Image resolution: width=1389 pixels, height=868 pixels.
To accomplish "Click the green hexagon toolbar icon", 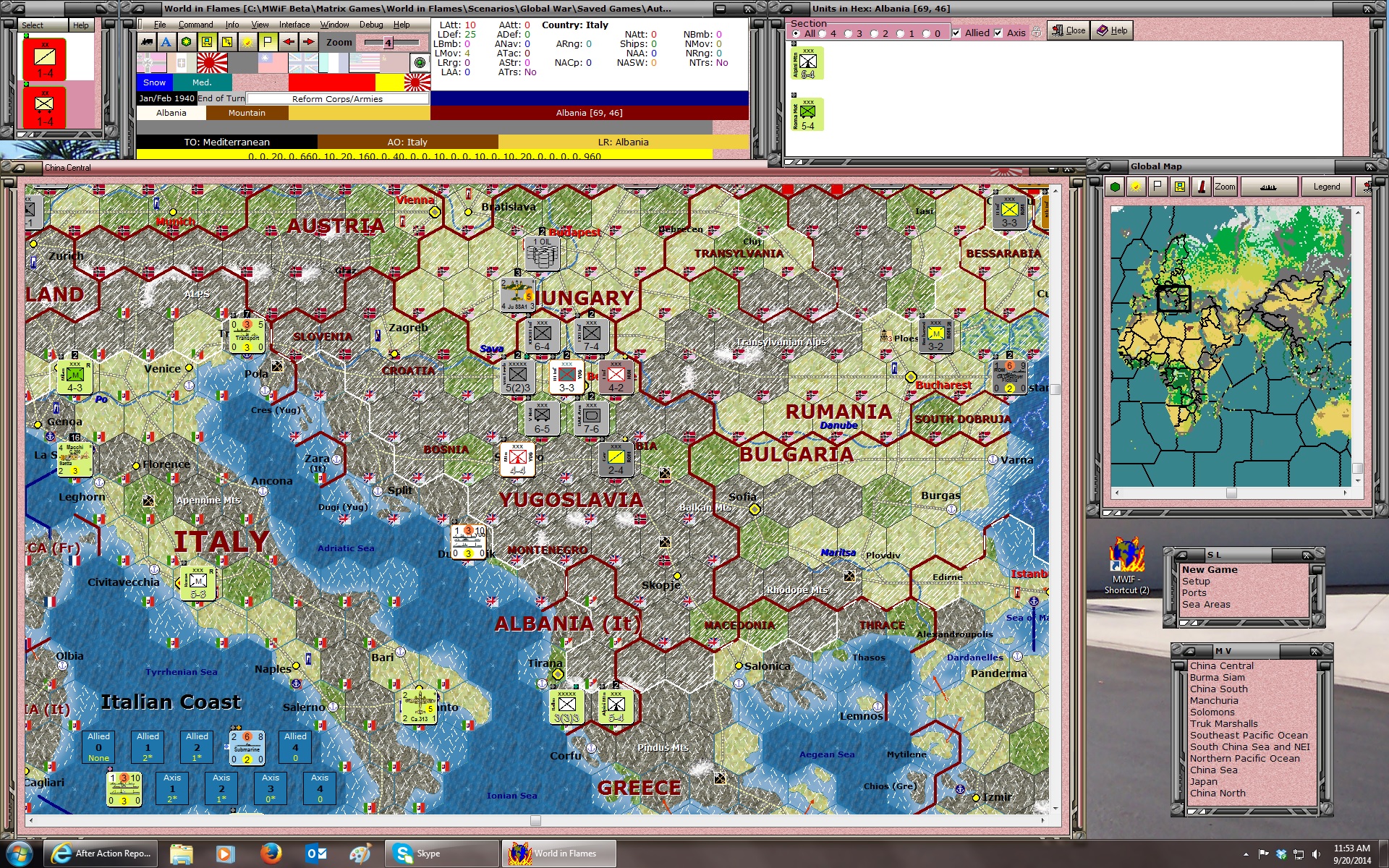I will 187,42.
